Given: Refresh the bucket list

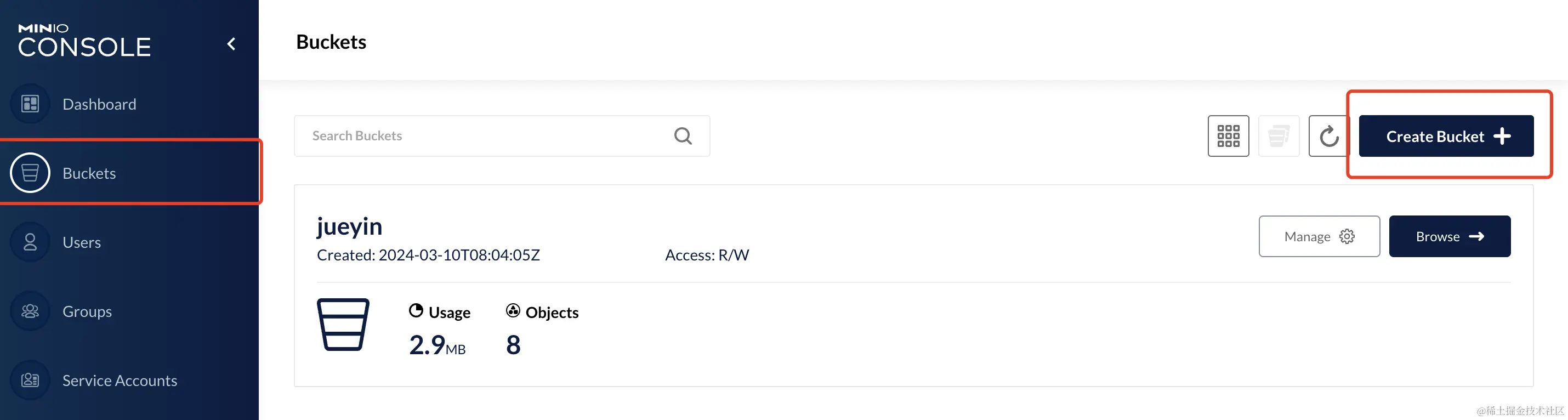Looking at the screenshot, I should tap(1329, 136).
